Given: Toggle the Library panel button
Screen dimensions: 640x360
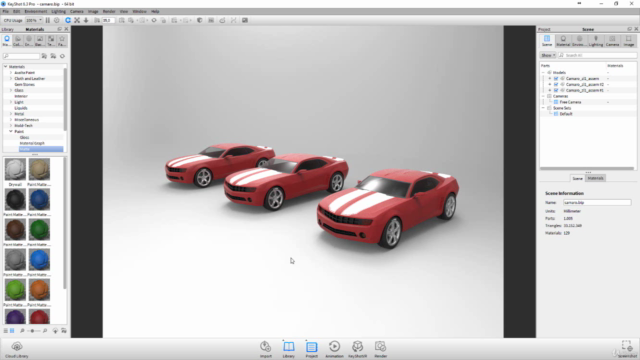Looking at the screenshot, I should 289,349.
